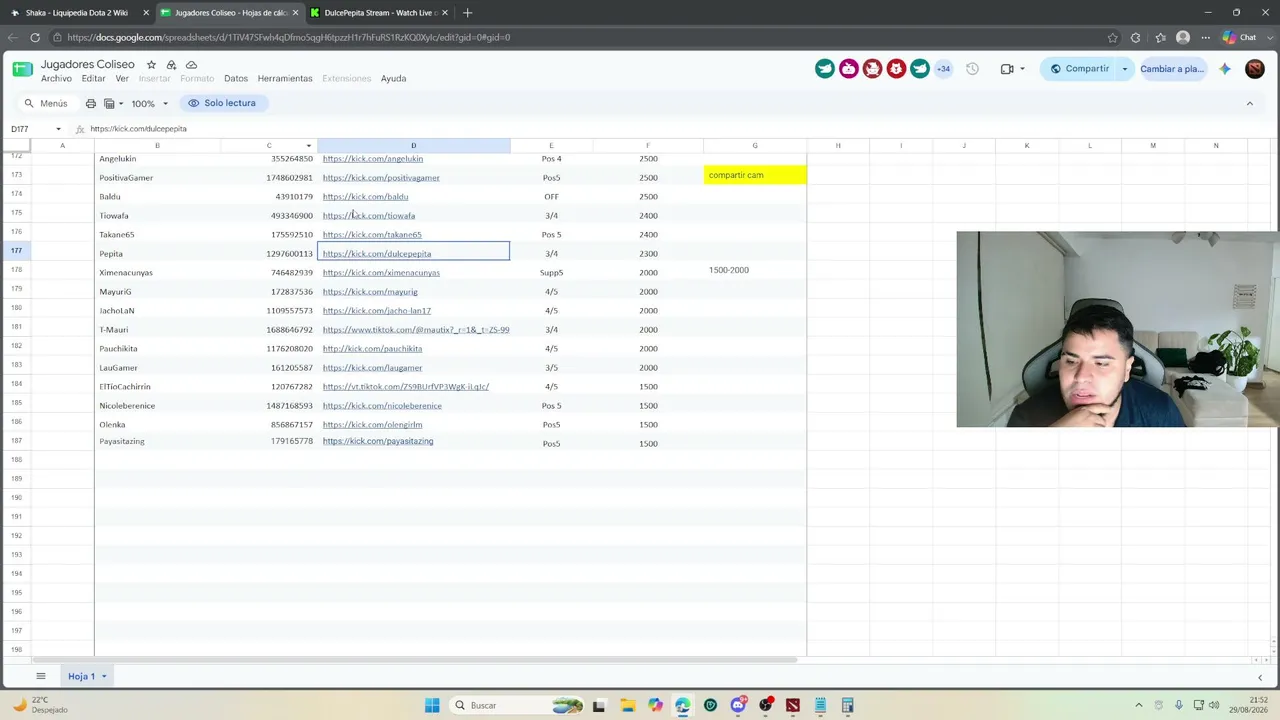The image size is (1280, 720).
Task: Open the move-to-folder icon
Action: pyautogui.click(x=171, y=65)
